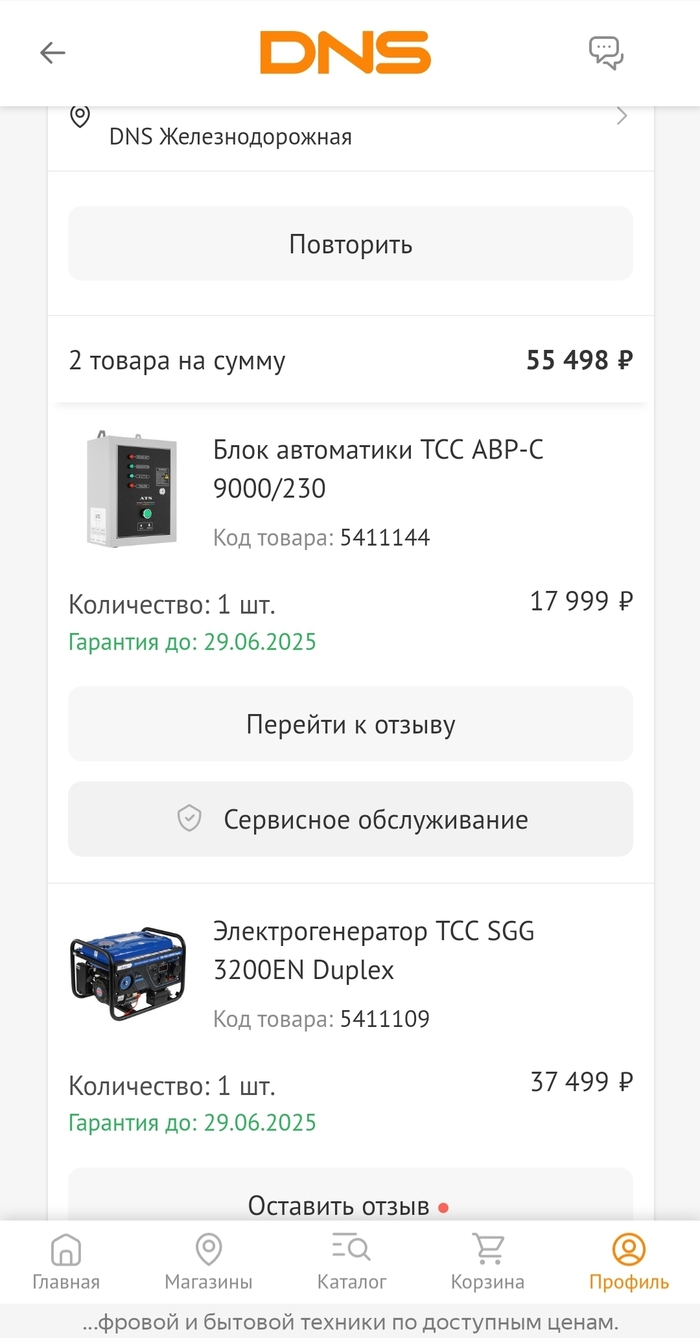Tap the store location pin icon
Viewport: 700px width, 1338px height.
tap(80, 116)
